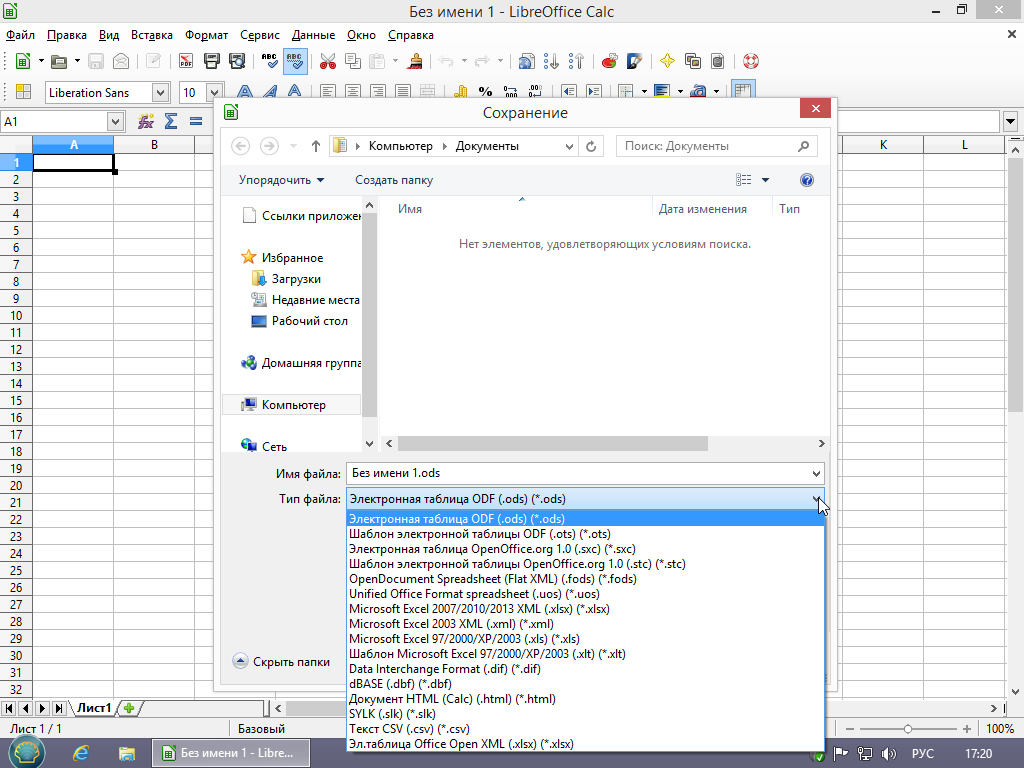Open the address path history dropdown
The image size is (1024, 768).
569,146
